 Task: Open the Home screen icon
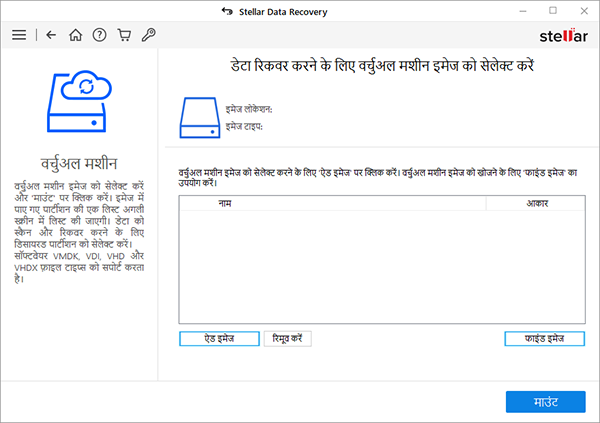75,35
